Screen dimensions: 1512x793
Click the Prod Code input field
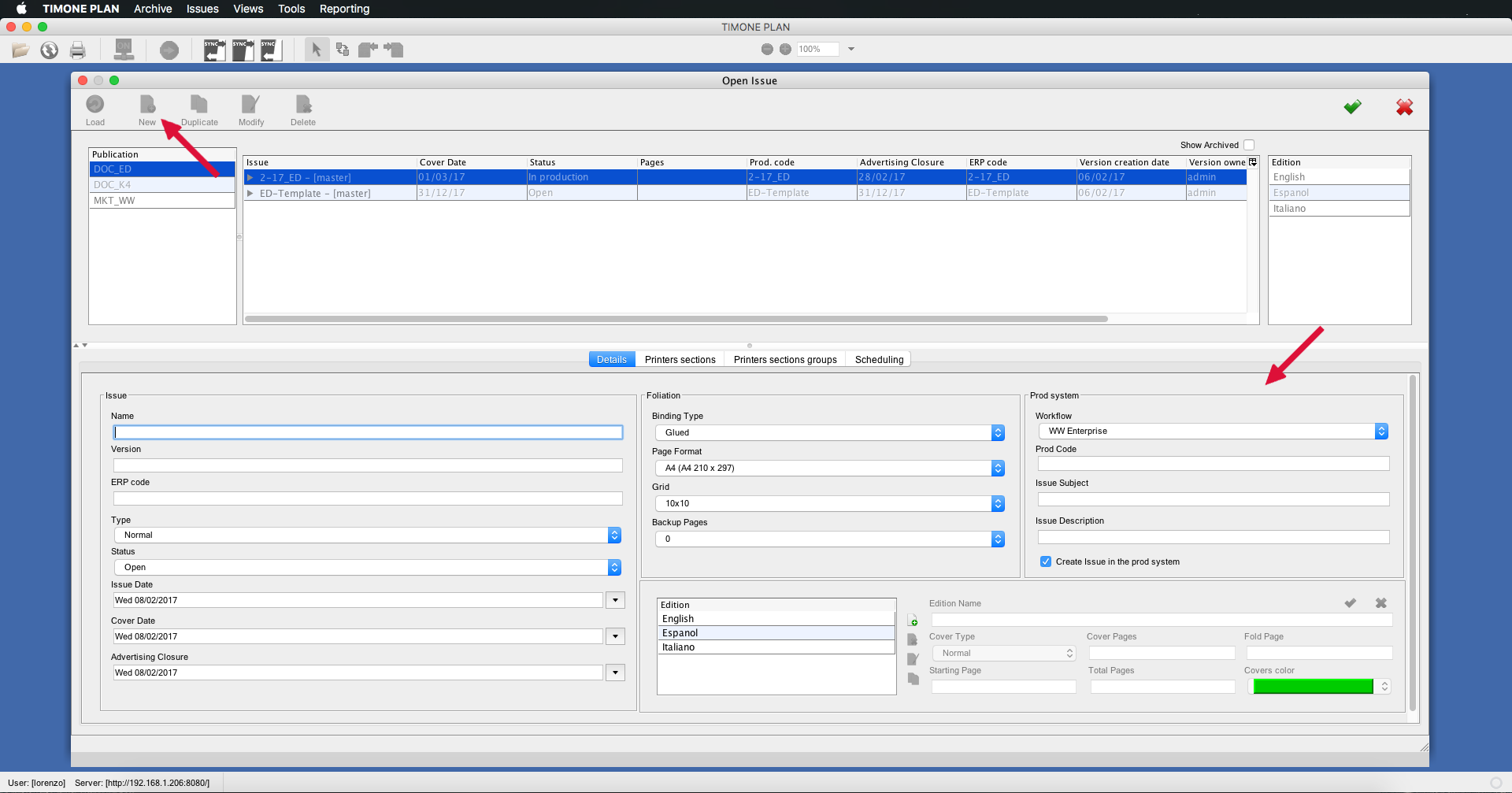pos(1214,464)
